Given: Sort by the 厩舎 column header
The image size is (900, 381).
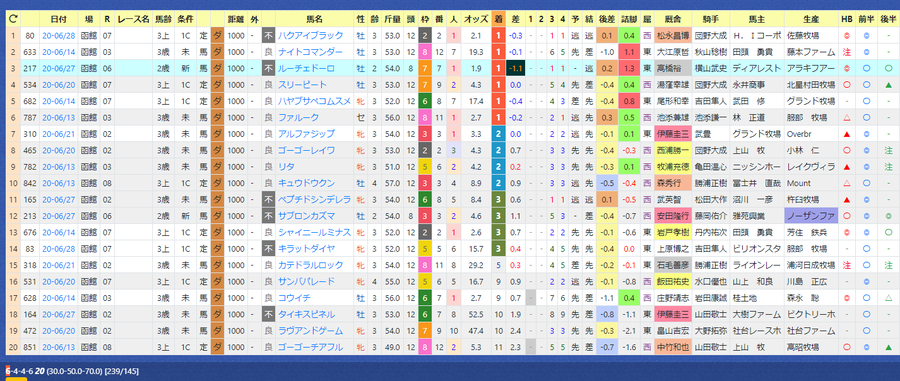Looking at the screenshot, I should (x=672, y=18).
